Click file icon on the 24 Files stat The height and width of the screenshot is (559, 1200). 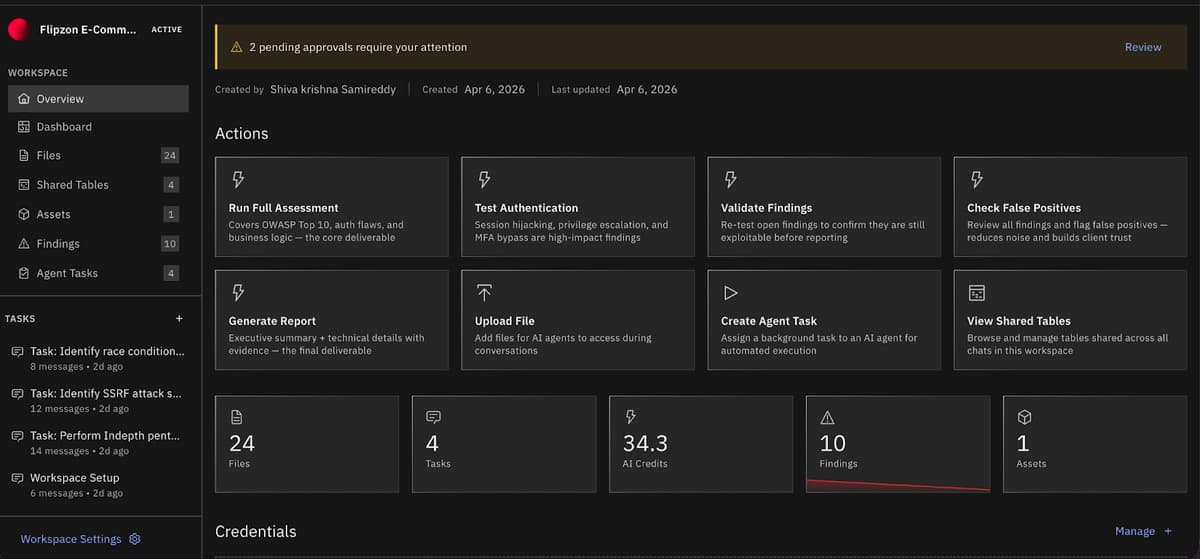(237, 417)
